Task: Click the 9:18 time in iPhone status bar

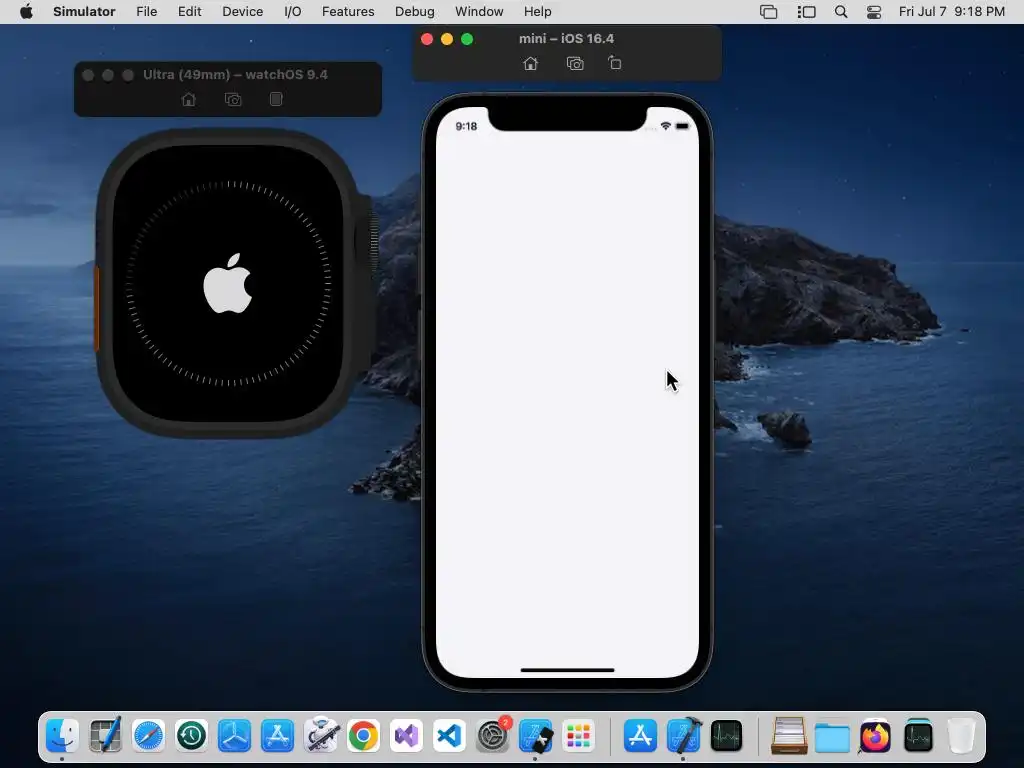Action: pos(466,126)
